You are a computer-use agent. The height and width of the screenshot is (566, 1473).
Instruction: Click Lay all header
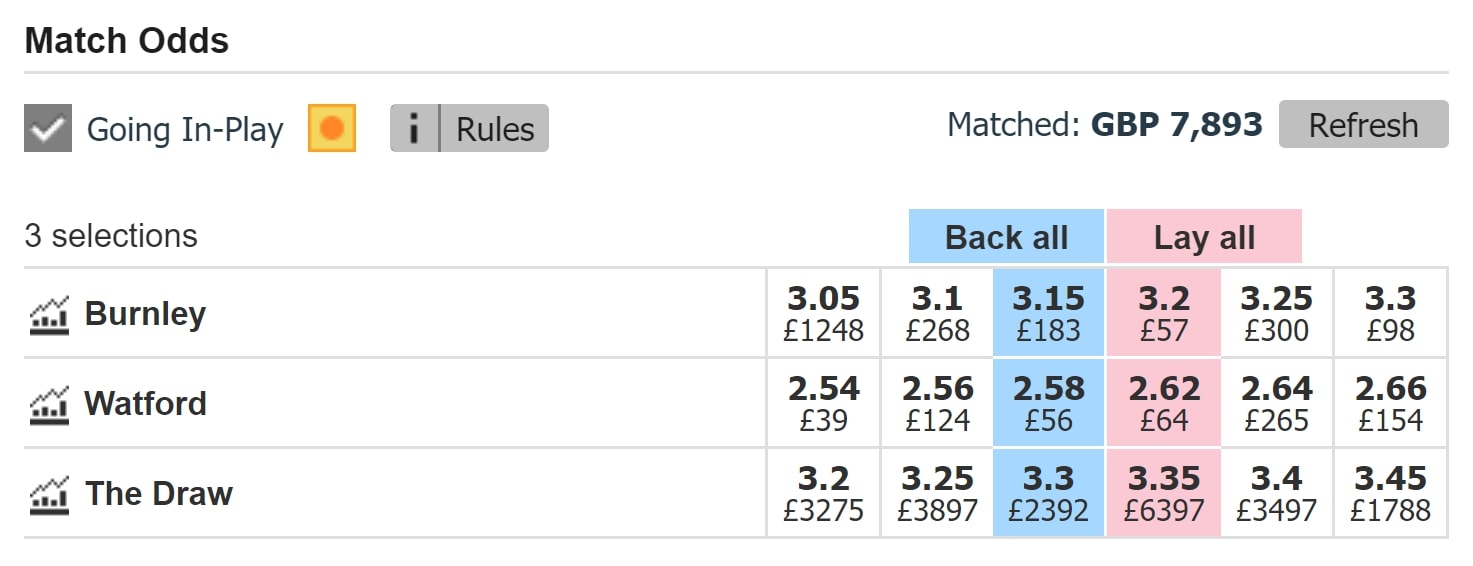coord(1204,237)
